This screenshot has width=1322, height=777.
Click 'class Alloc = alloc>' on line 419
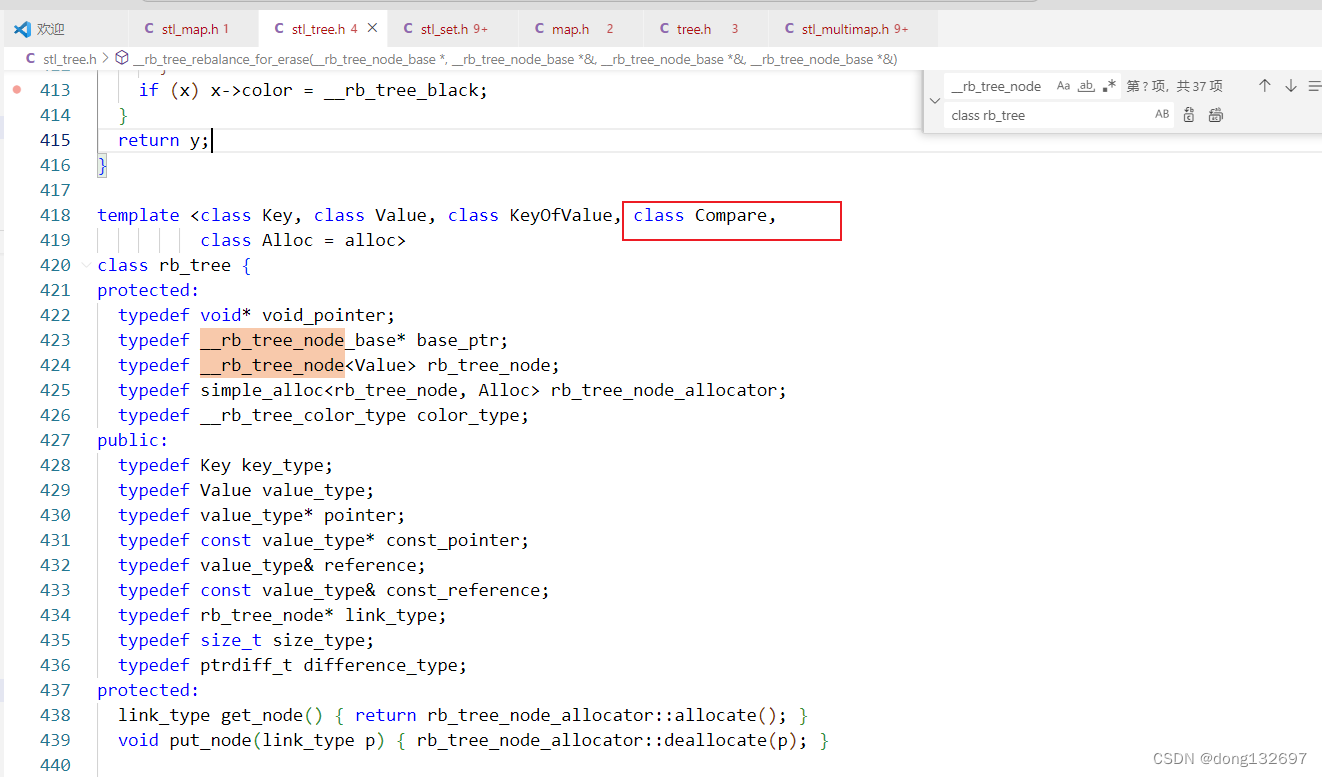[303, 240]
